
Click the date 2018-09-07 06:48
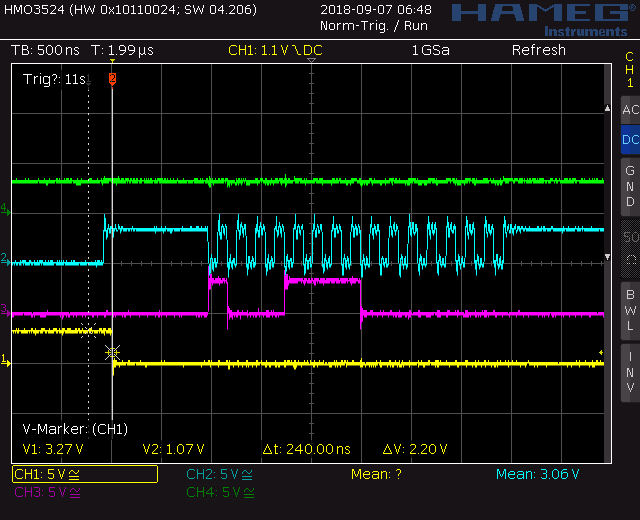pos(376,9)
